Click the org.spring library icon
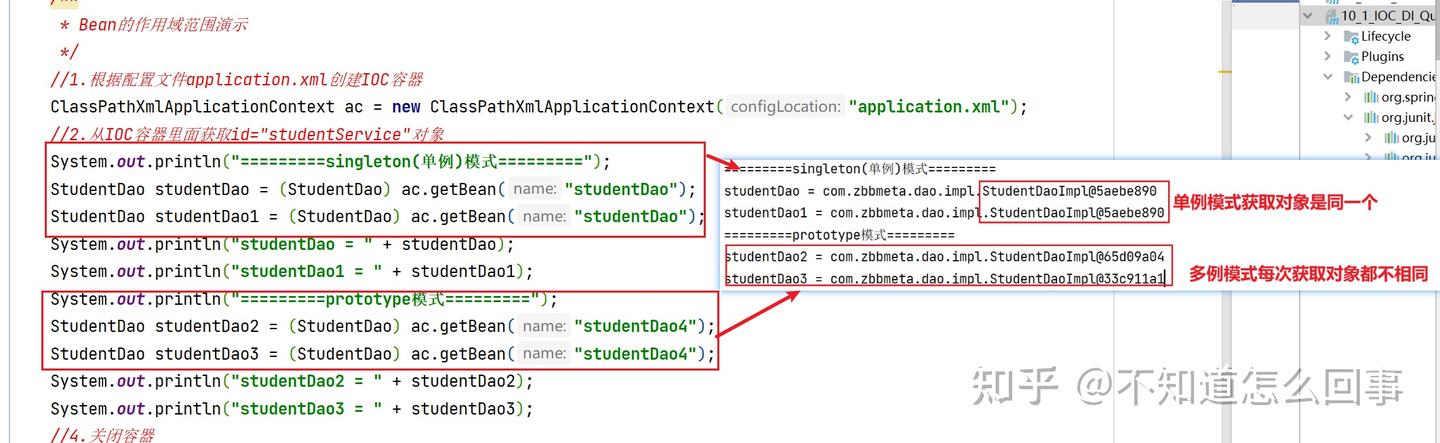Viewport: 1440px width, 443px height. pyautogui.click(x=1371, y=97)
